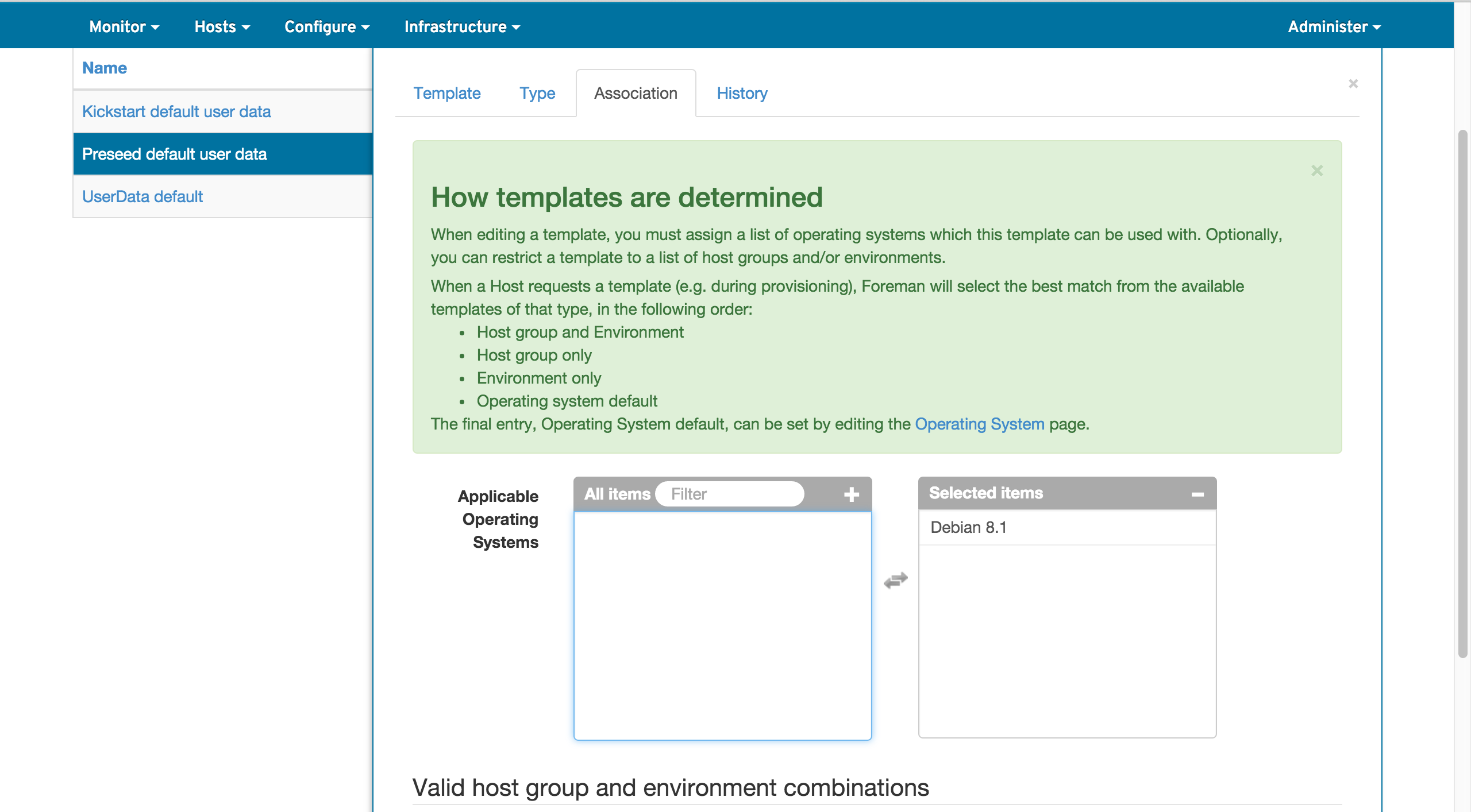Image resolution: width=1471 pixels, height=812 pixels.
Task: Open UserData default template
Action: pyautogui.click(x=143, y=196)
